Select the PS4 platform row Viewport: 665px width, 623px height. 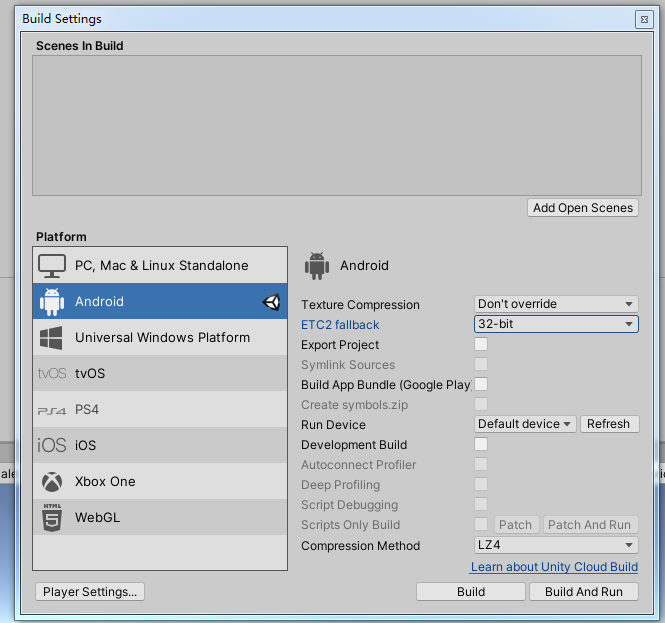point(160,409)
